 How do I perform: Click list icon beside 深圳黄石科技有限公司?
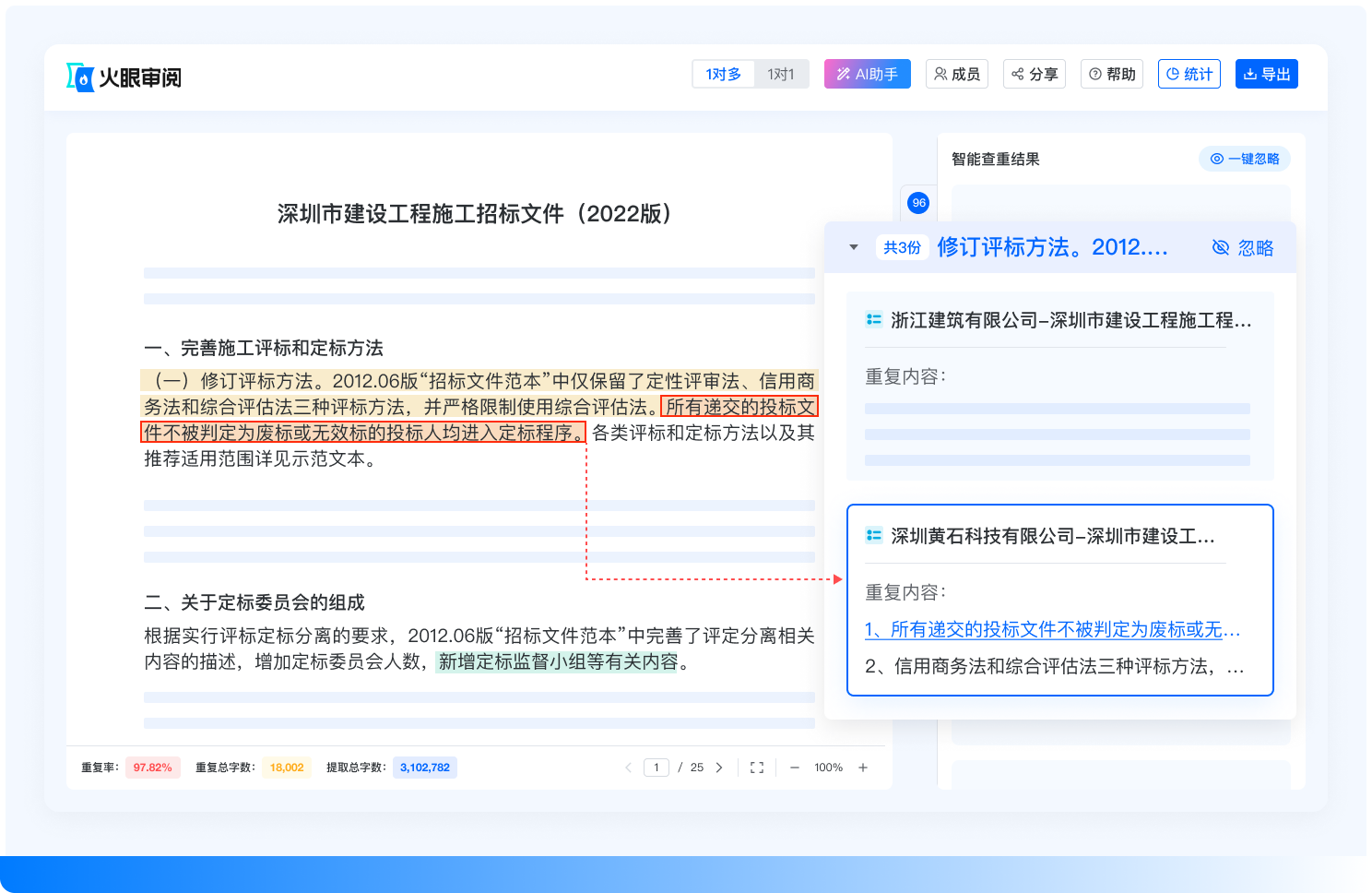tap(874, 535)
